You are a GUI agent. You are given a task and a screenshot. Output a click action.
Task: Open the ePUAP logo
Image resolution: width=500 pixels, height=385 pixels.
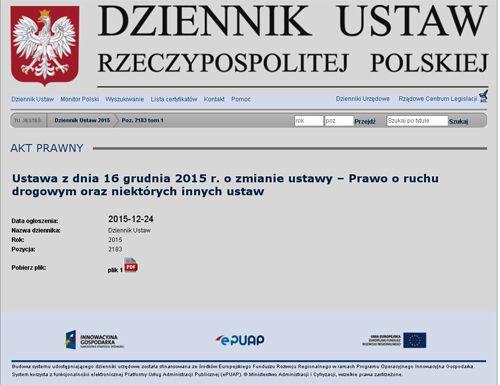point(240,340)
